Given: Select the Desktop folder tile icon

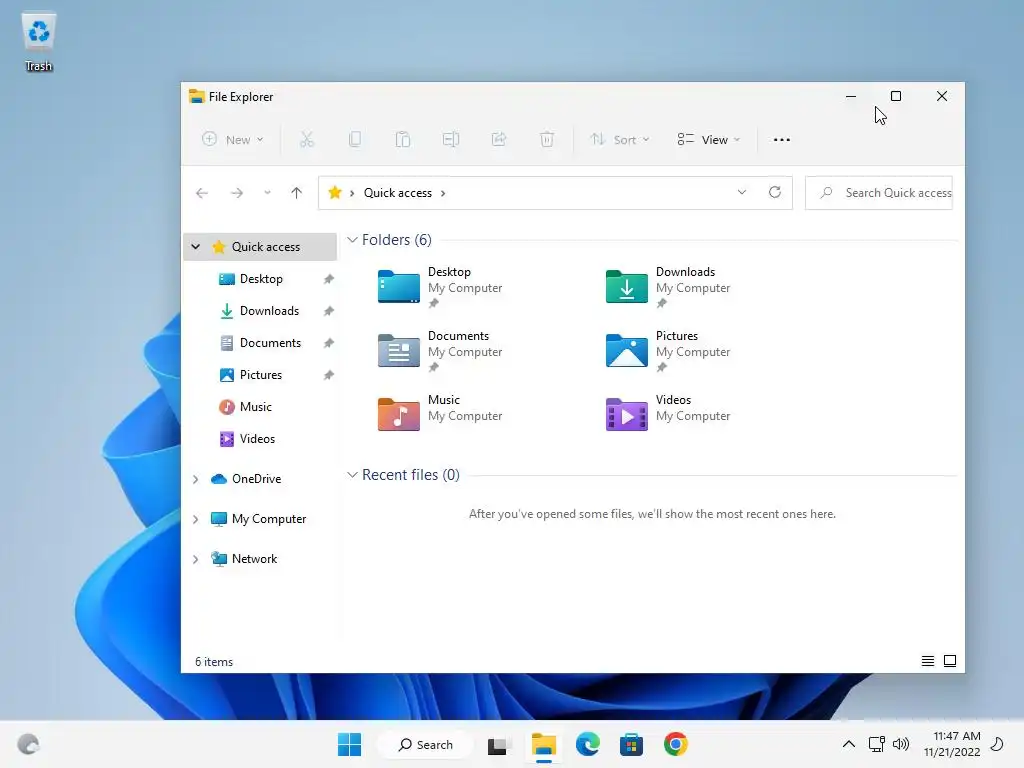Looking at the screenshot, I should click(398, 286).
